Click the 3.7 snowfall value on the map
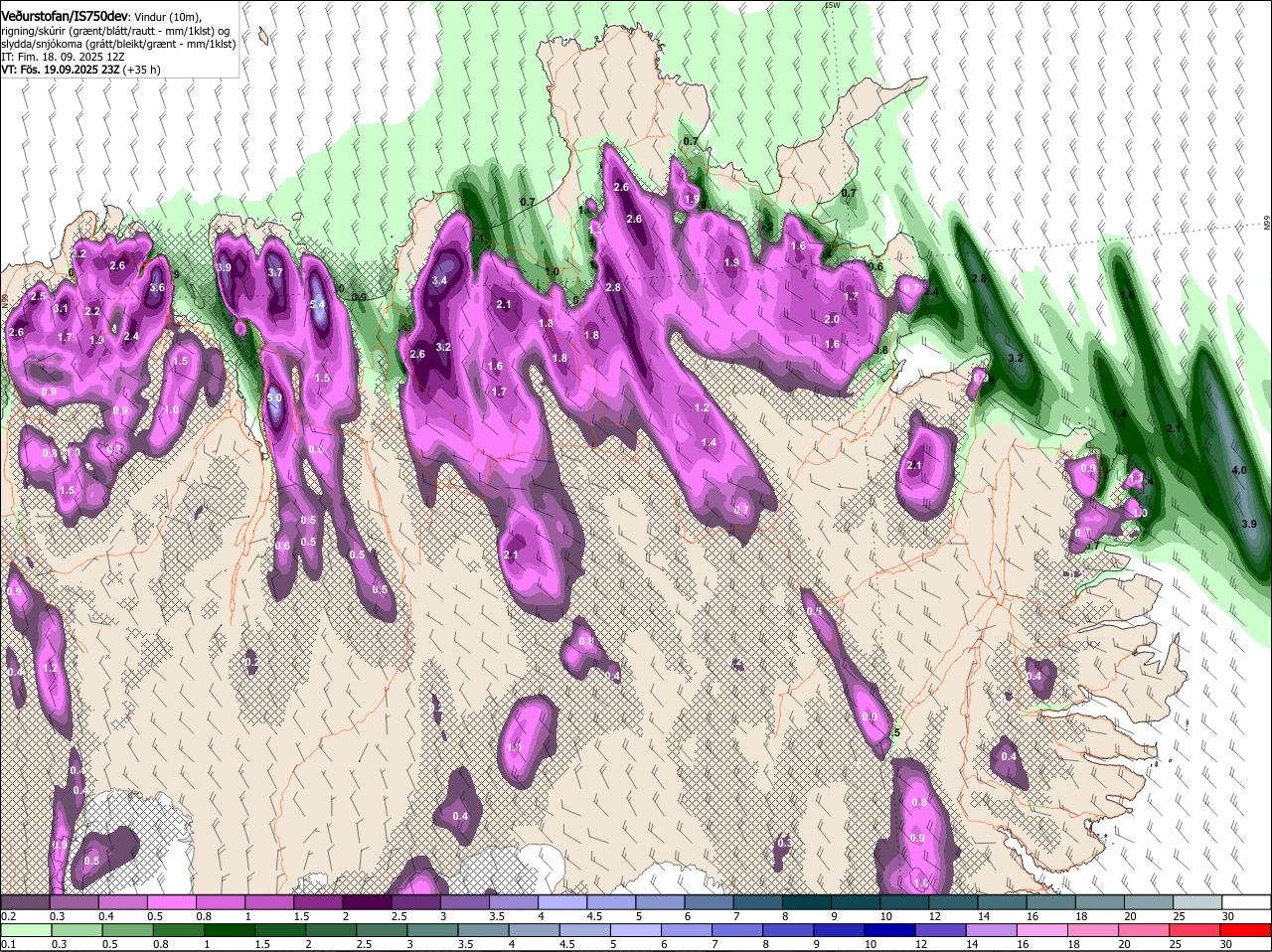The width and height of the screenshot is (1272, 952). click(276, 272)
